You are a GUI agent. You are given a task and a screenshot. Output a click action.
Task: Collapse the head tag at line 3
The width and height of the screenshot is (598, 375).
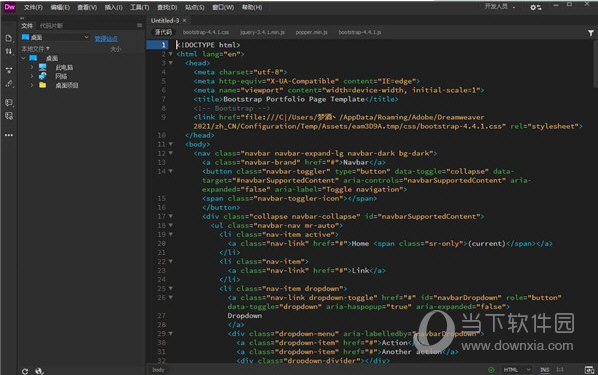pos(170,63)
